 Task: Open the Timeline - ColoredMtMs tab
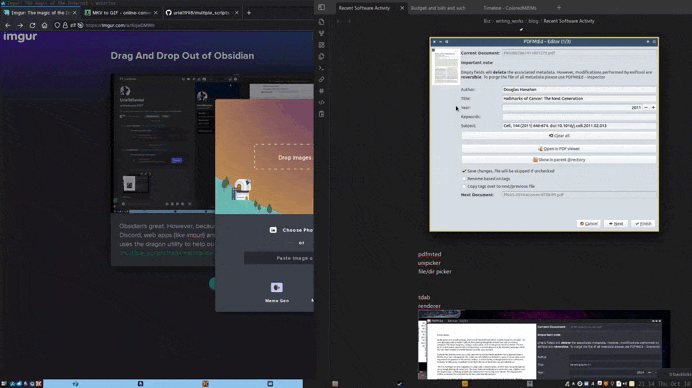pos(510,8)
